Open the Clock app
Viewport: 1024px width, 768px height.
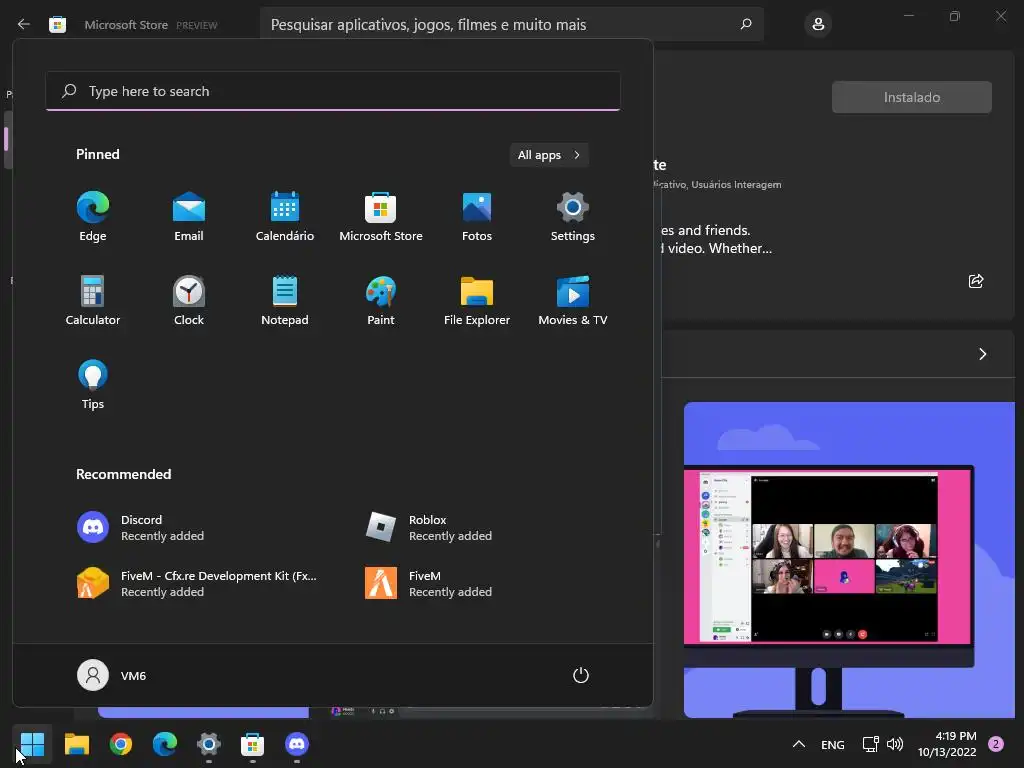pyautogui.click(x=189, y=300)
